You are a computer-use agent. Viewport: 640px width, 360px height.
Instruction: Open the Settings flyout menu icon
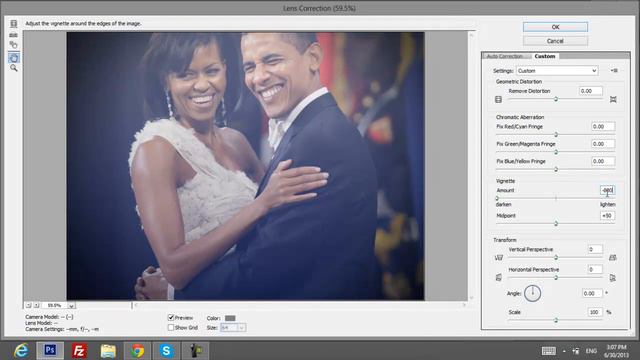[x=614, y=71]
